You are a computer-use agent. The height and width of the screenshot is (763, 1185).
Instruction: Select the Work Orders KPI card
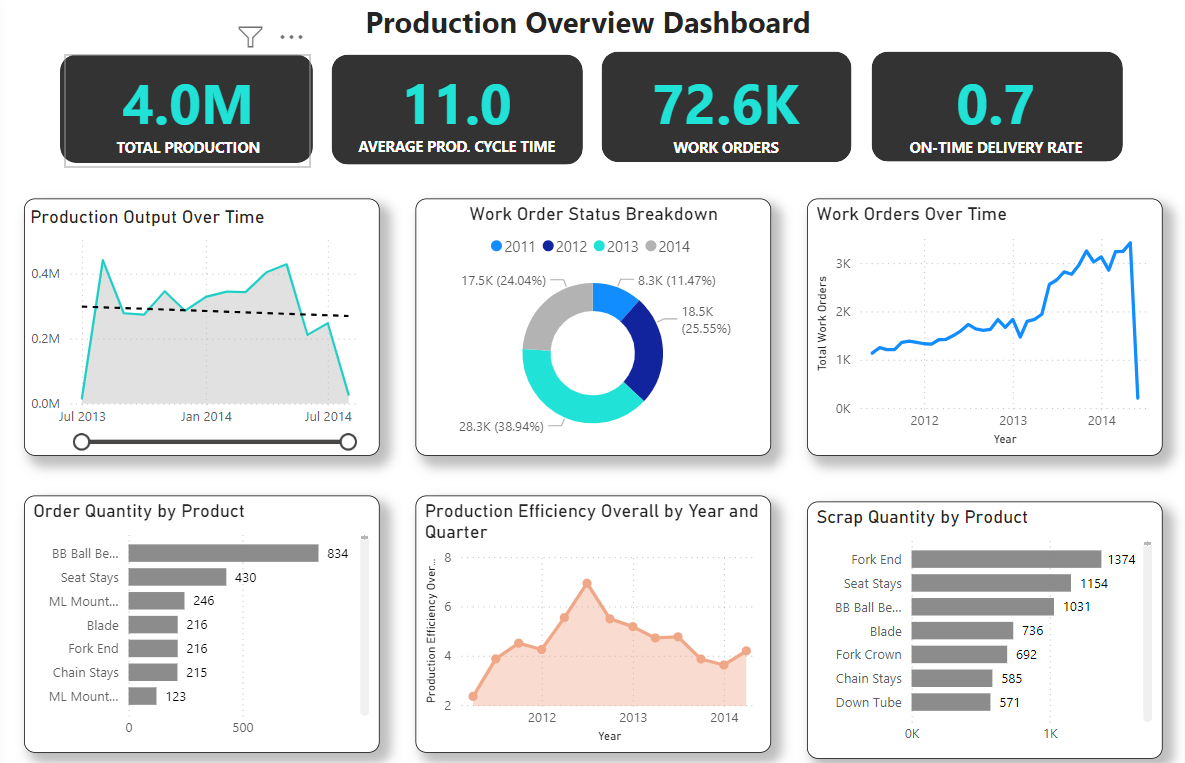coord(726,106)
